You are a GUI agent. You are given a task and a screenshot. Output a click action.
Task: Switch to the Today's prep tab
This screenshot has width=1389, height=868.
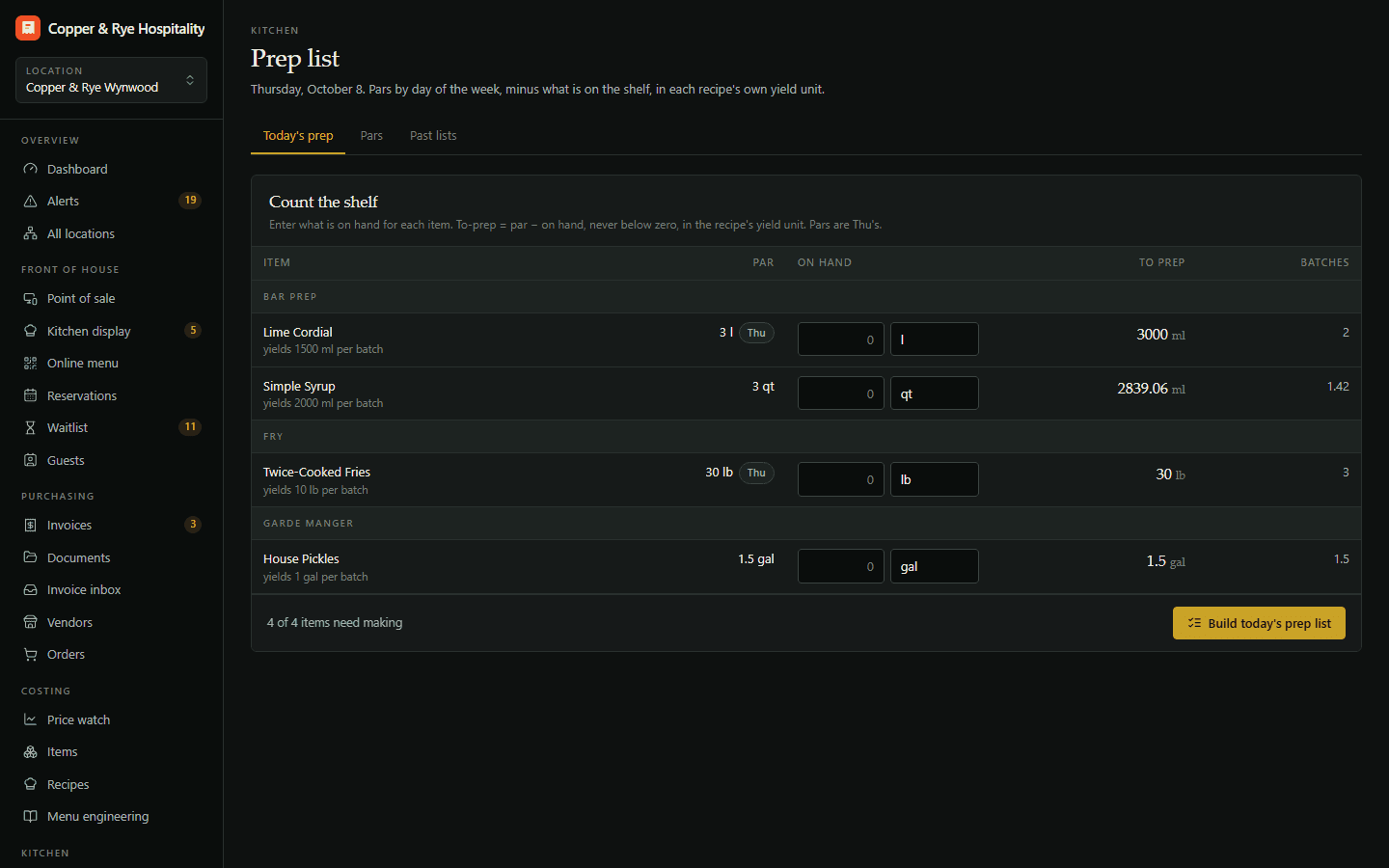point(298,136)
